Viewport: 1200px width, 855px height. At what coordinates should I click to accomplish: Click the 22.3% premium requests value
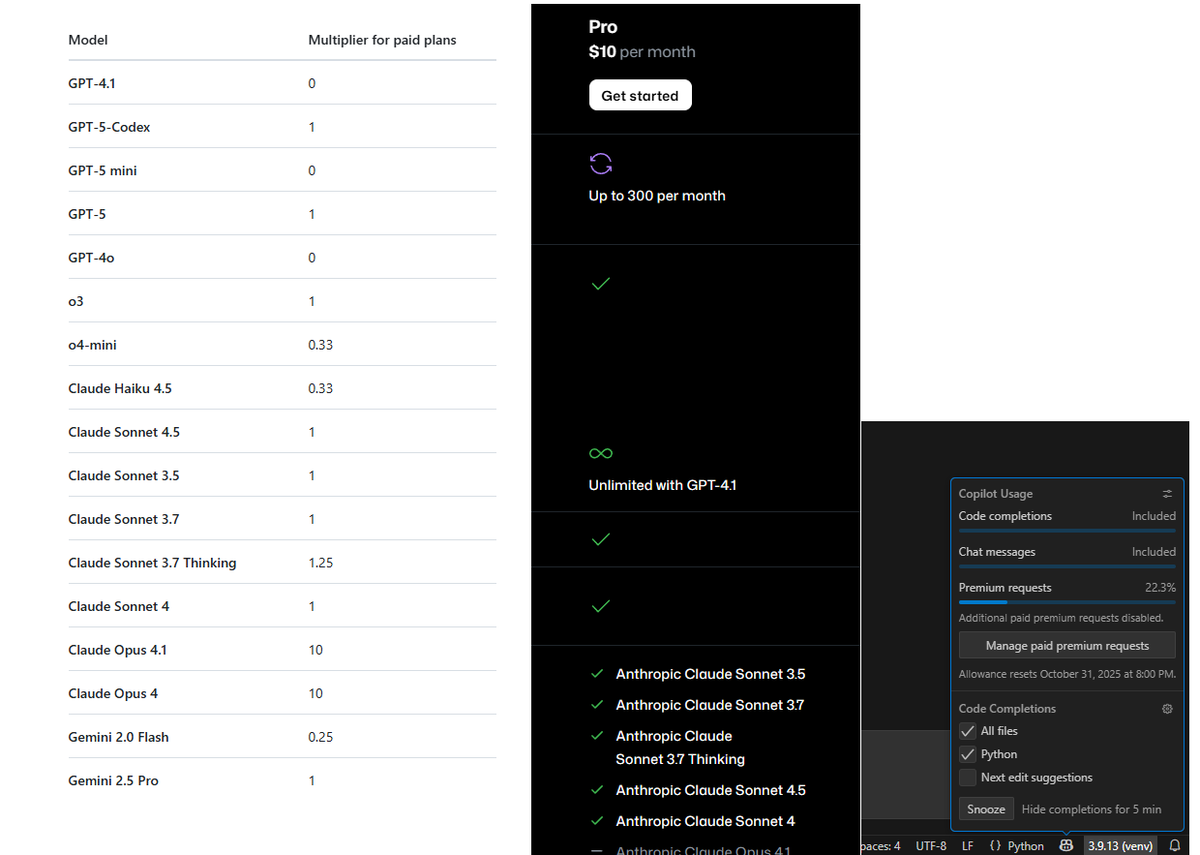coord(1160,588)
